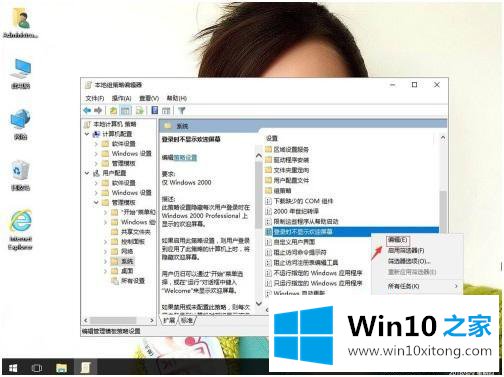The height and width of the screenshot is (377, 504).
Task: Select the 不运行指定的 Windows 应用程序 policy
Action: (314, 273)
